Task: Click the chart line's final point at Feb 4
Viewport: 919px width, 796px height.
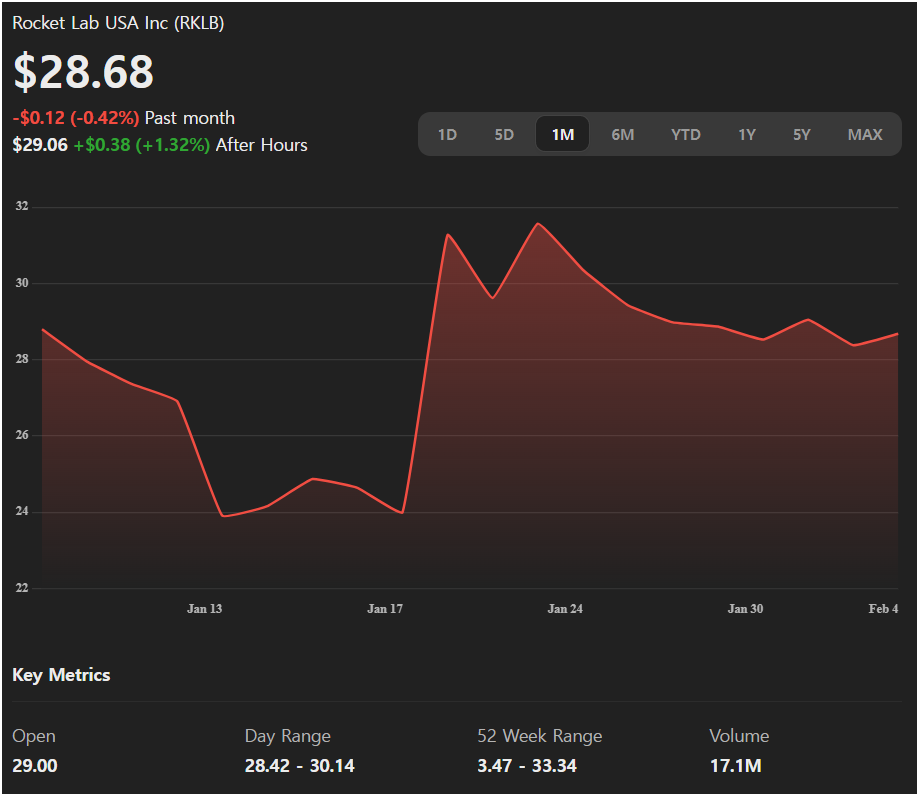Action: [x=897, y=334]
